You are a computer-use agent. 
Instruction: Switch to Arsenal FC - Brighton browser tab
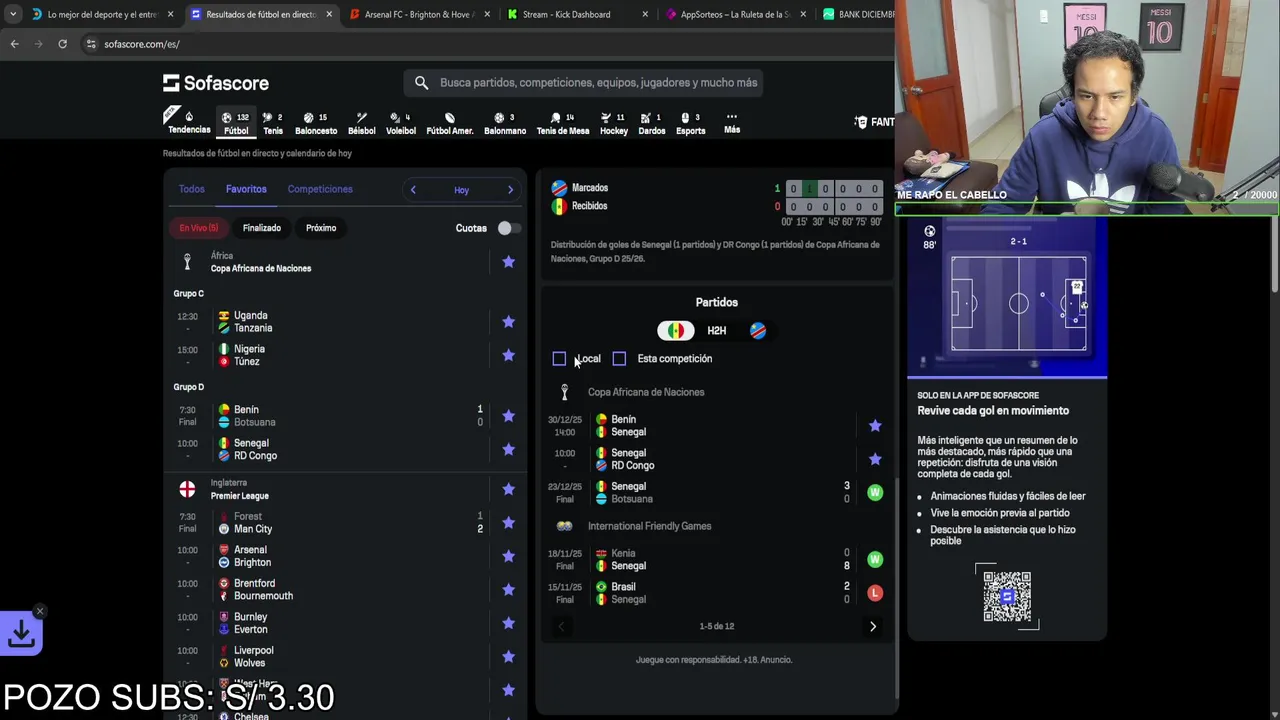[419, 15]
